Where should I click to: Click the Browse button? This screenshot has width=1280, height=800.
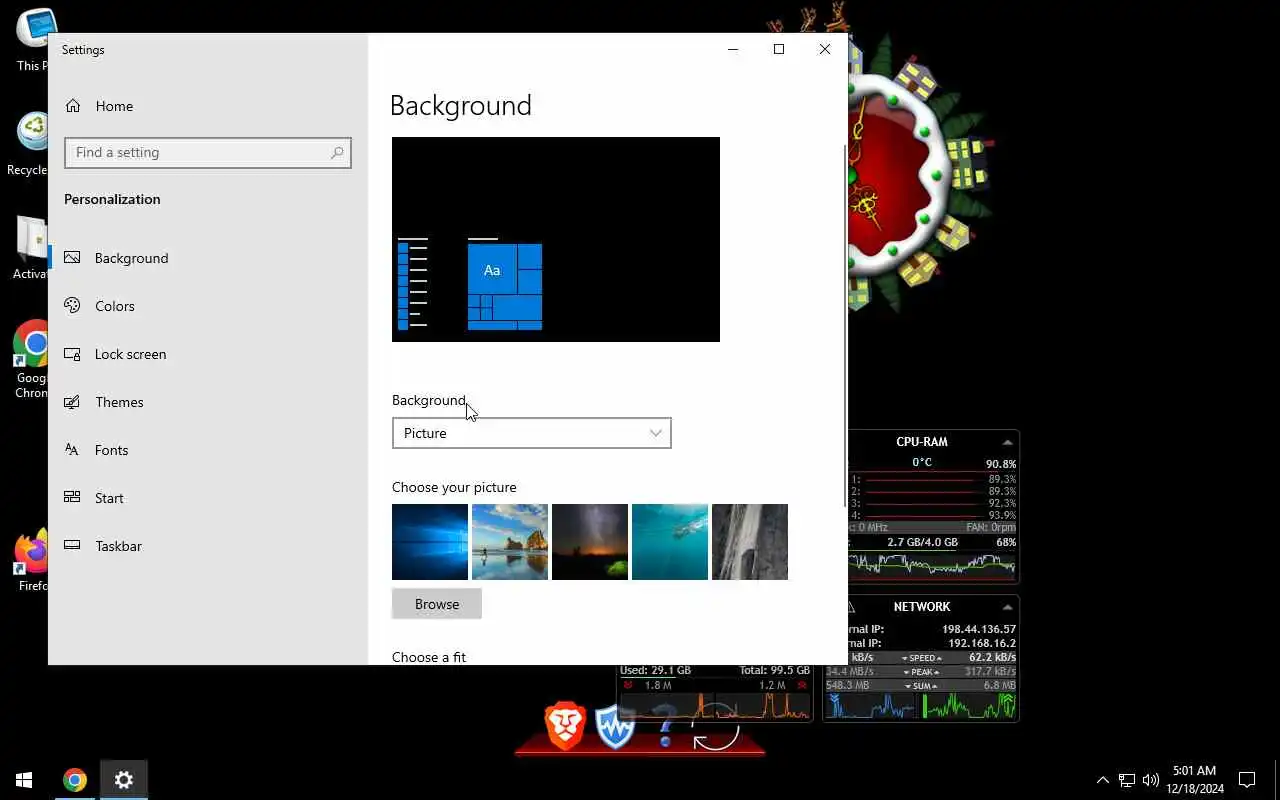[437, 604]
